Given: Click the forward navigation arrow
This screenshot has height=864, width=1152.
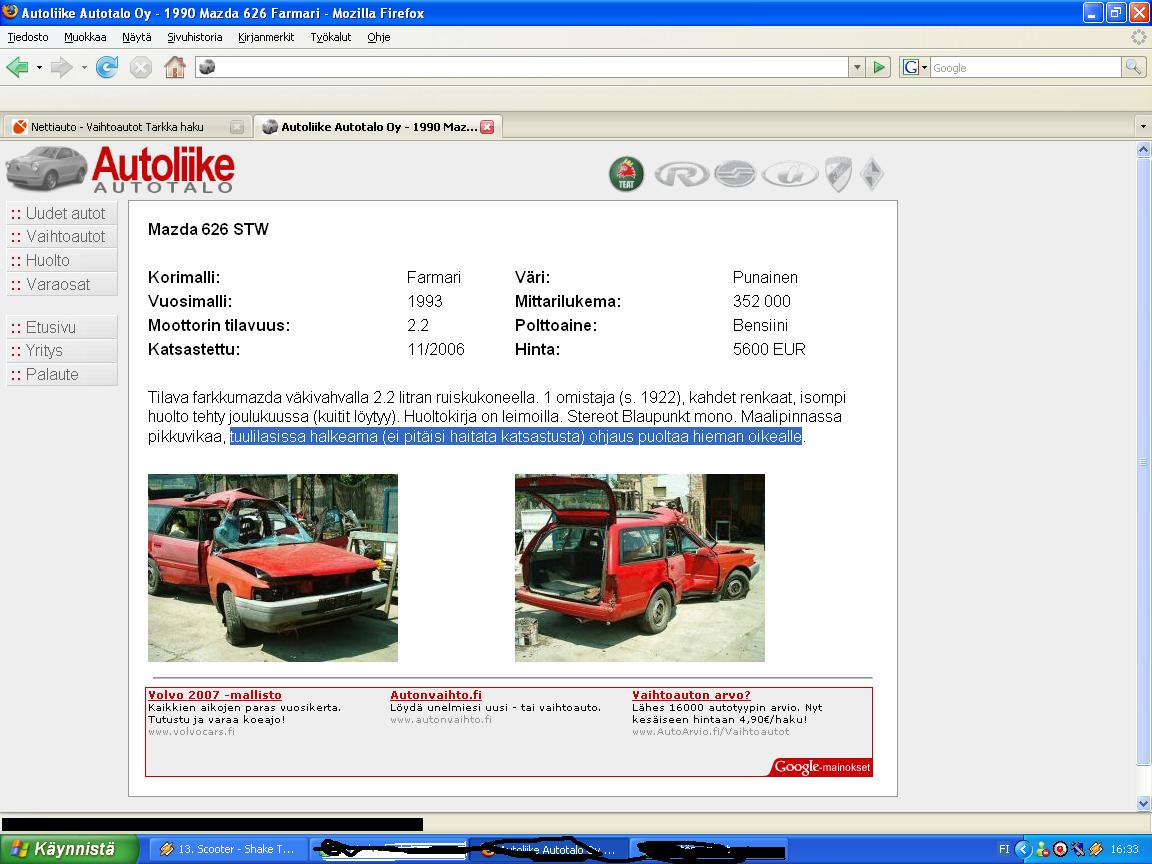Looking at the screenshot, I should point(62,67).
